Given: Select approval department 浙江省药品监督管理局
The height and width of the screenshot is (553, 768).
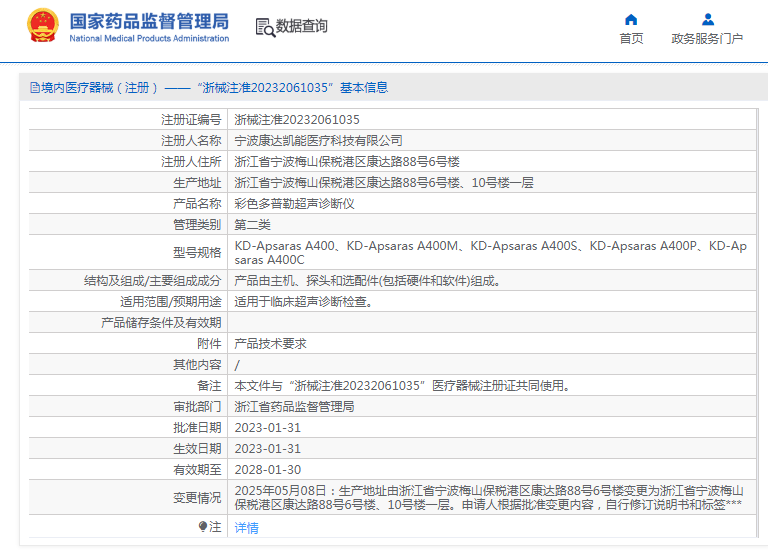Looking at the screenshot, I should tap(294, 407).
